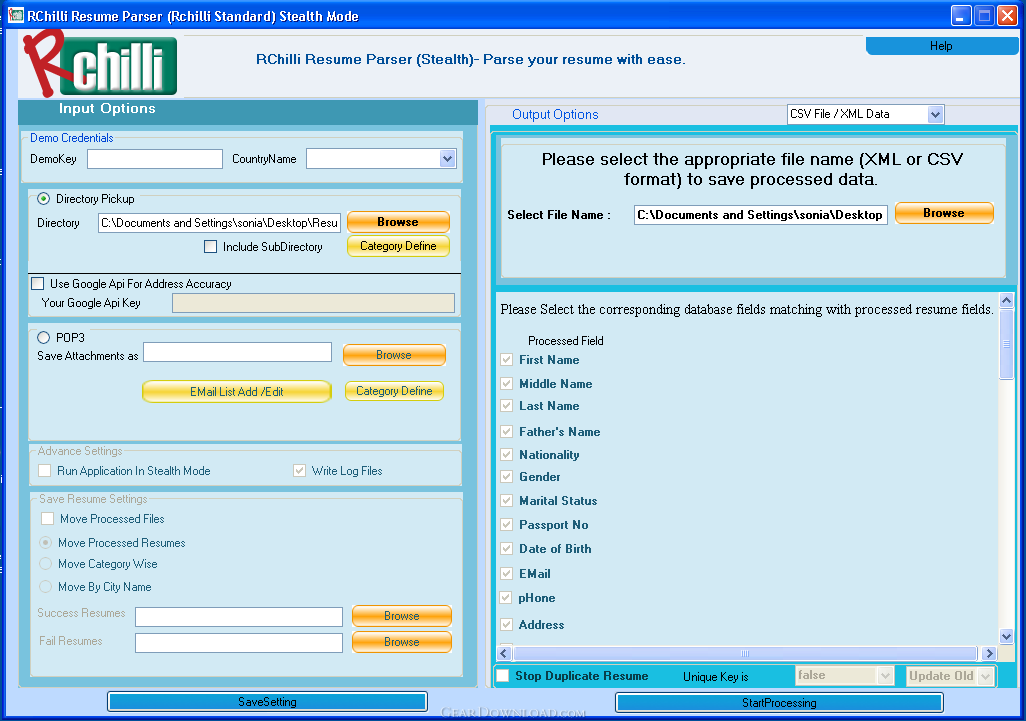
Task: Click the Output Options header label
Action: (x=555, y=114)
